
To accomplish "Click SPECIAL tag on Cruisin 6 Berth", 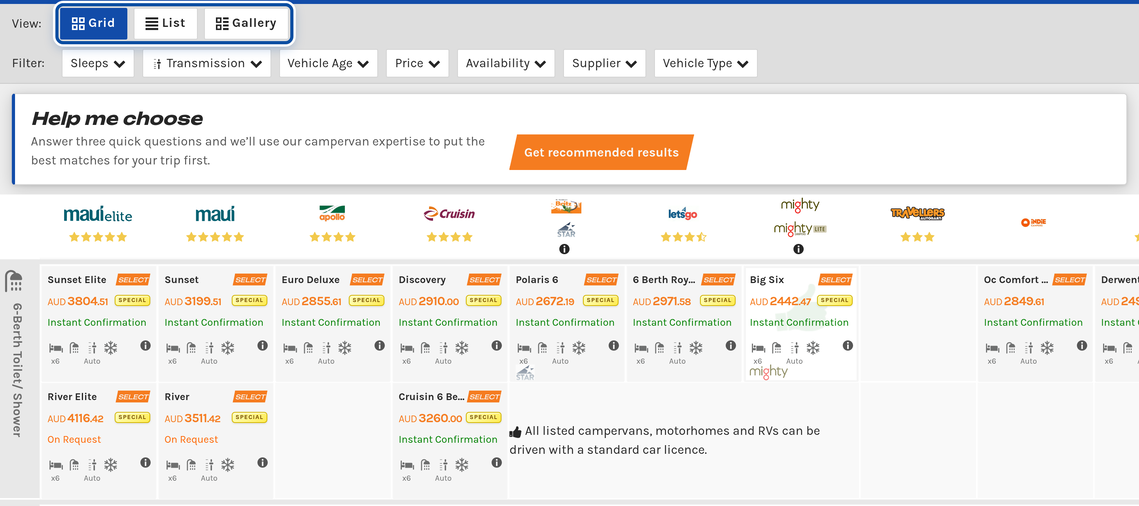I will click(484, 417).
